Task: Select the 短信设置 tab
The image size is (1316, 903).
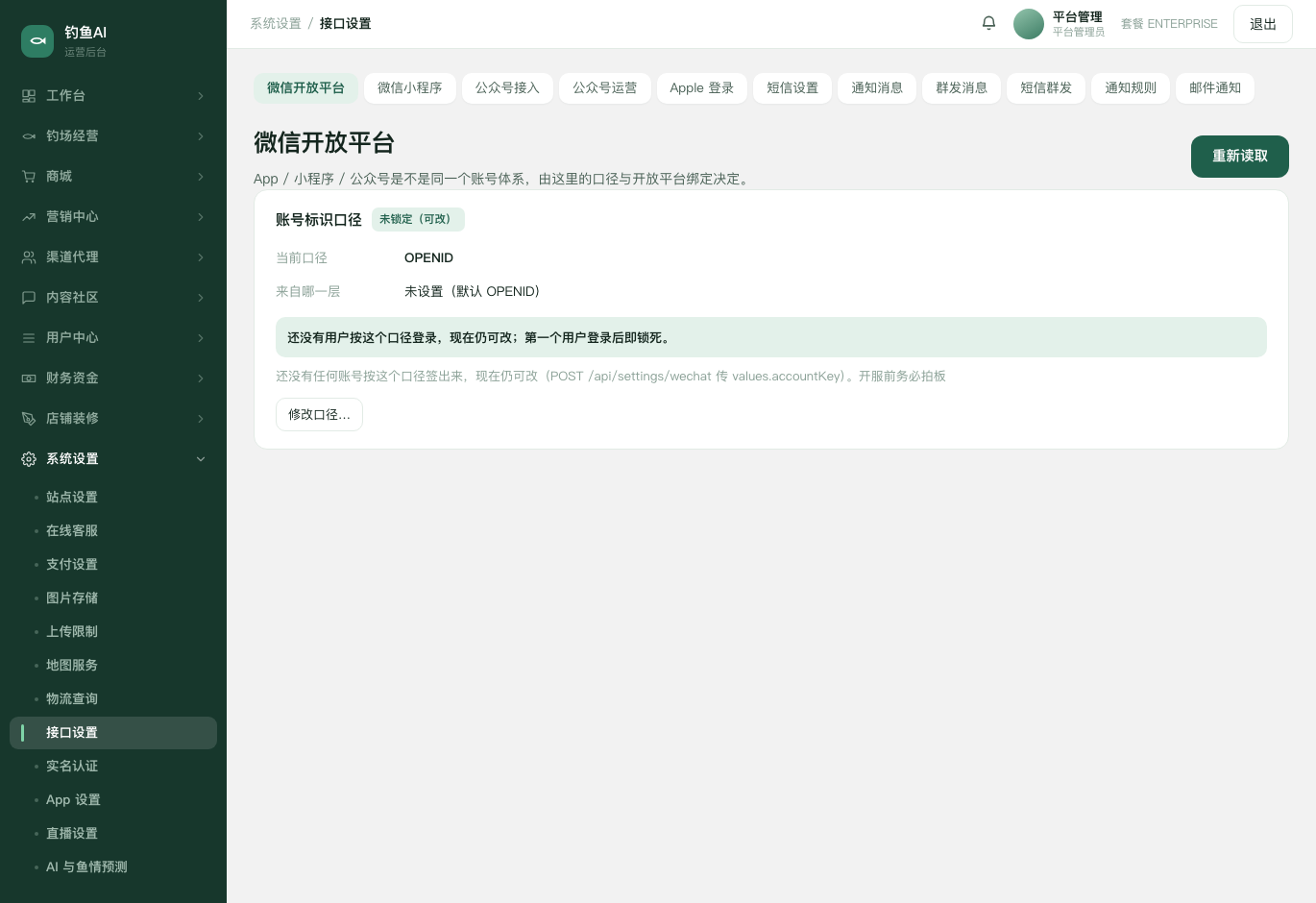Action: (x=792, y=88)
